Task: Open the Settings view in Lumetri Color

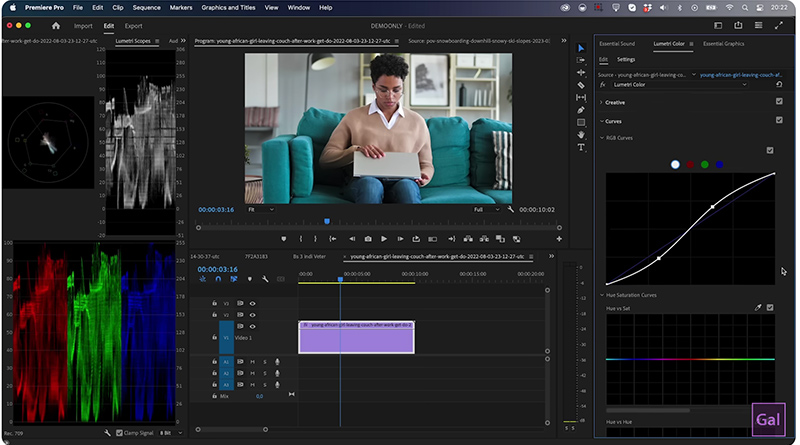Action: tap(625, 59)
